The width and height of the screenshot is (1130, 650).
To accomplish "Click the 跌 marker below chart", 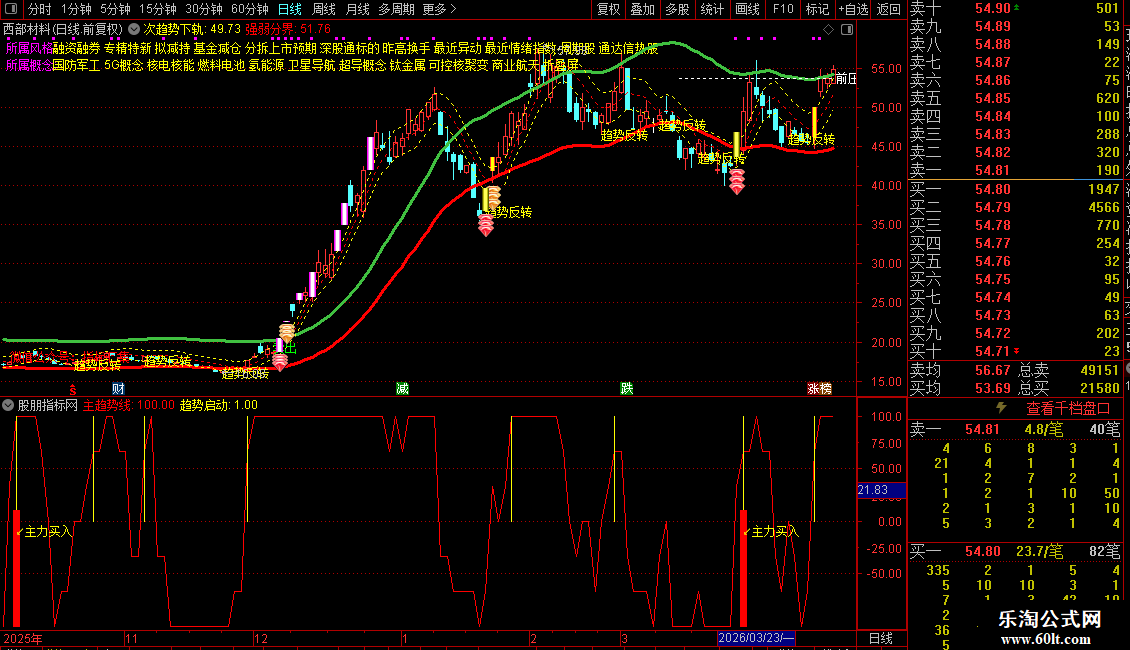I will (627, 389).
